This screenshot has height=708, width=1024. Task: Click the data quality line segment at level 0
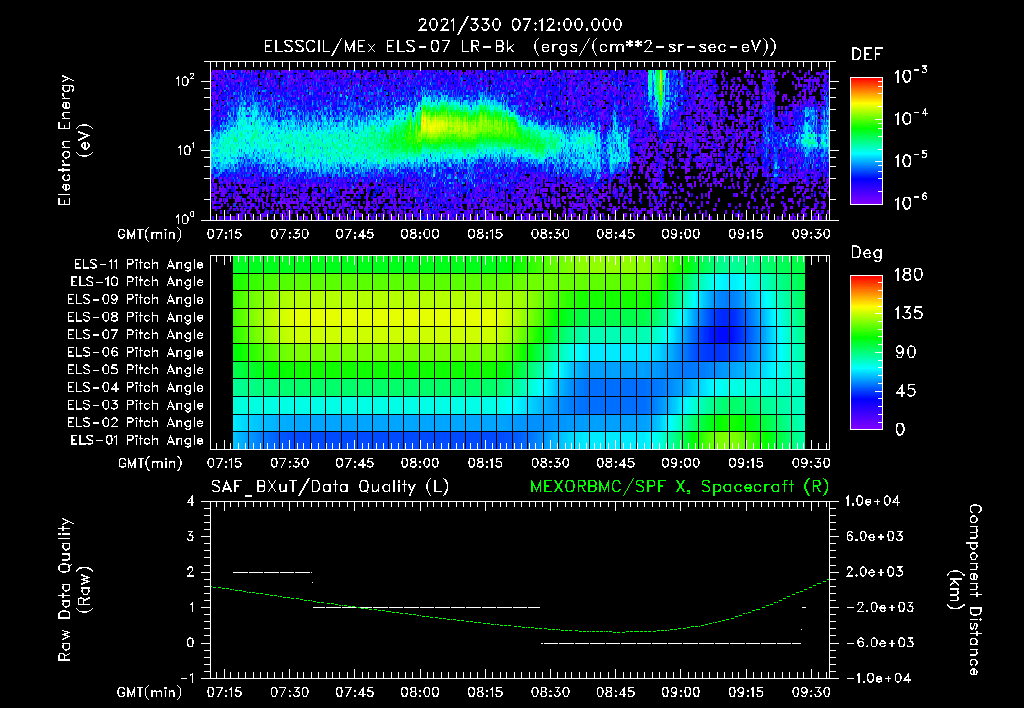pyautogui.click(x=671, y=643)
